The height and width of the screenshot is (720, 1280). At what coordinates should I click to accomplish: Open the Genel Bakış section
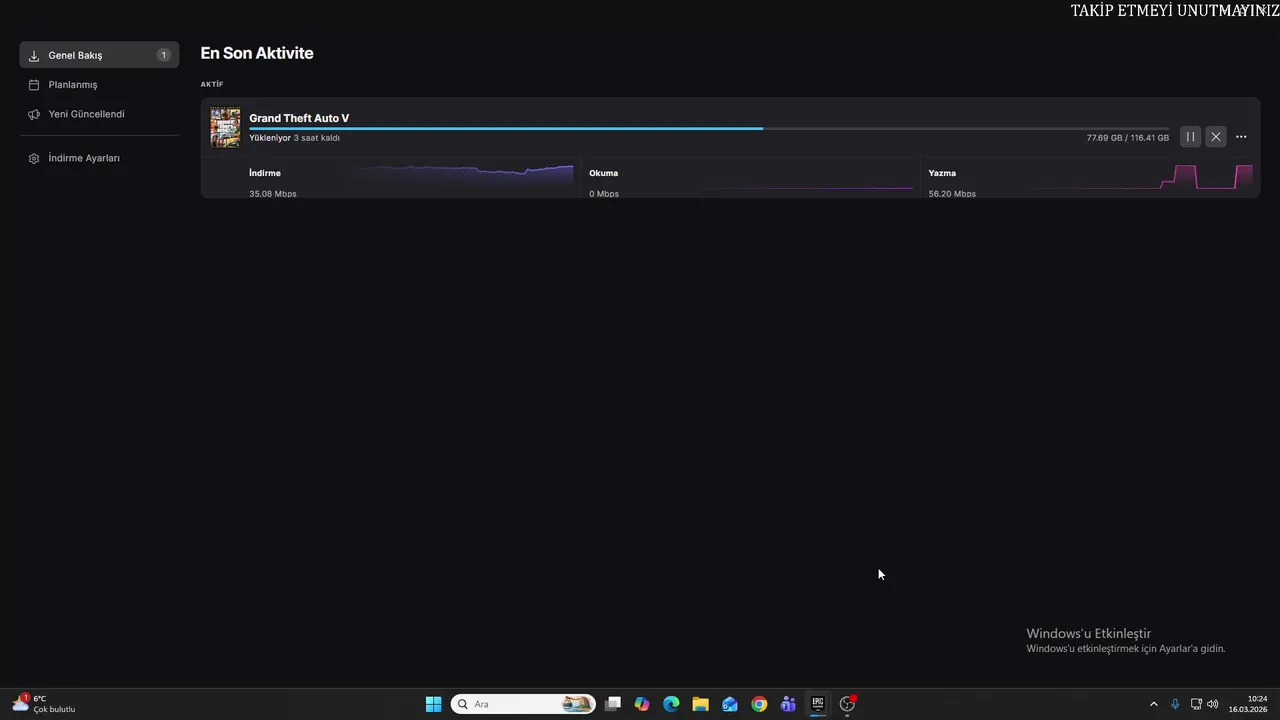[x=99, y=55]
